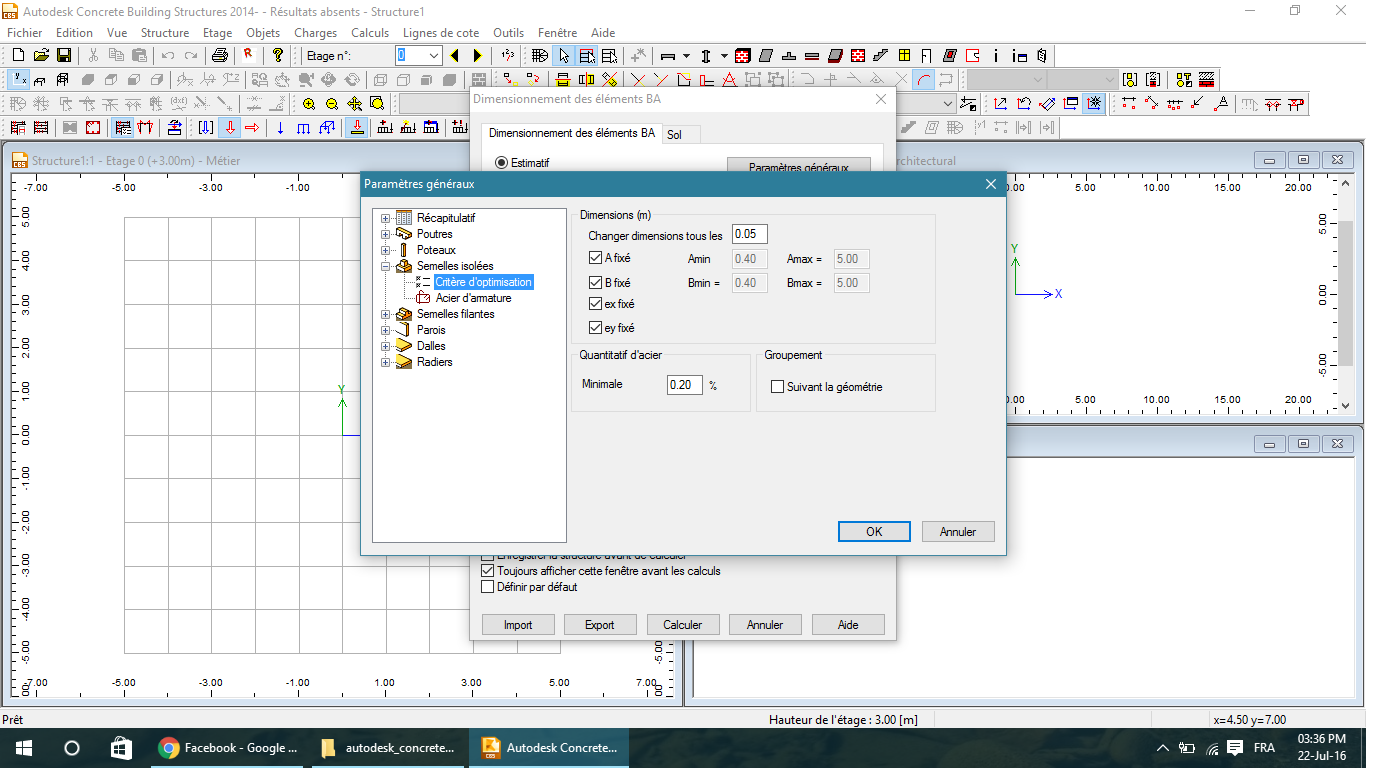Screen dimensions: 1384x768
Task: Select the arrow pointer selection tool
Action: point(564,55)
